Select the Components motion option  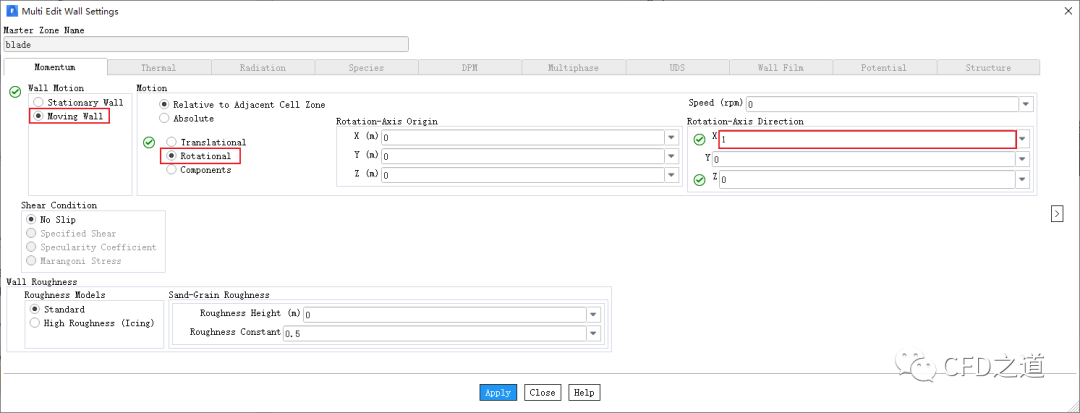coord(173,170)
